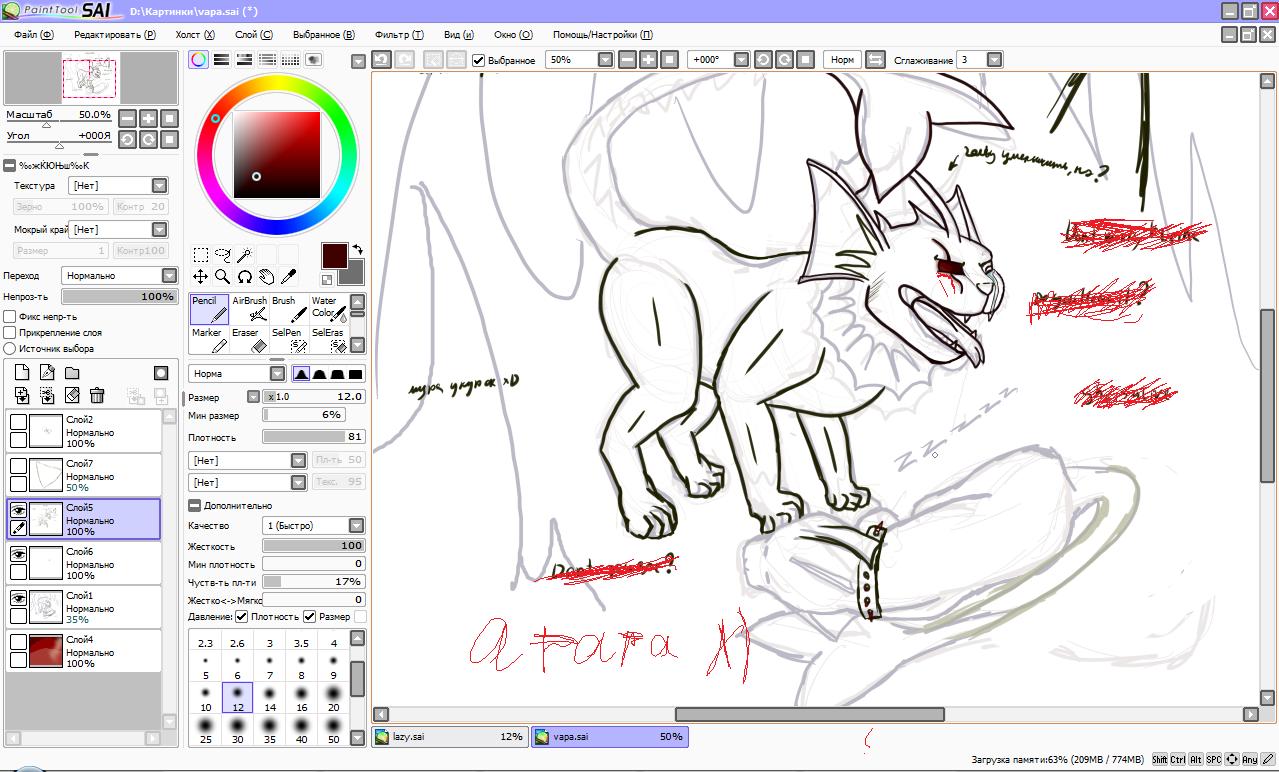Viewport: 1279px width, 772px height.
Task: Uncheck the Выбранное checkbox
Action: coord(479,60)
